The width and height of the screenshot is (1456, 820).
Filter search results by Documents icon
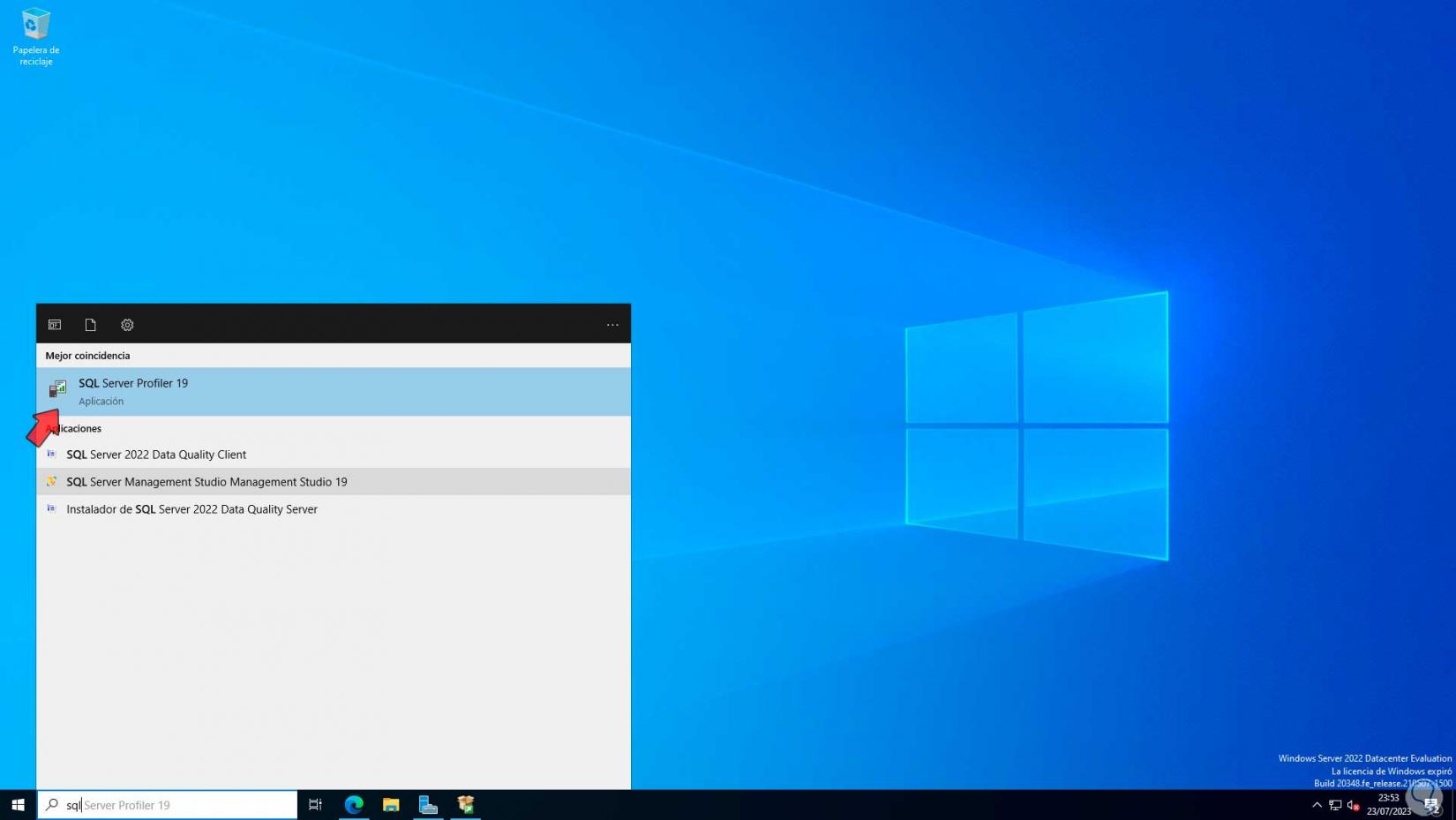click(x=90, y=325)
